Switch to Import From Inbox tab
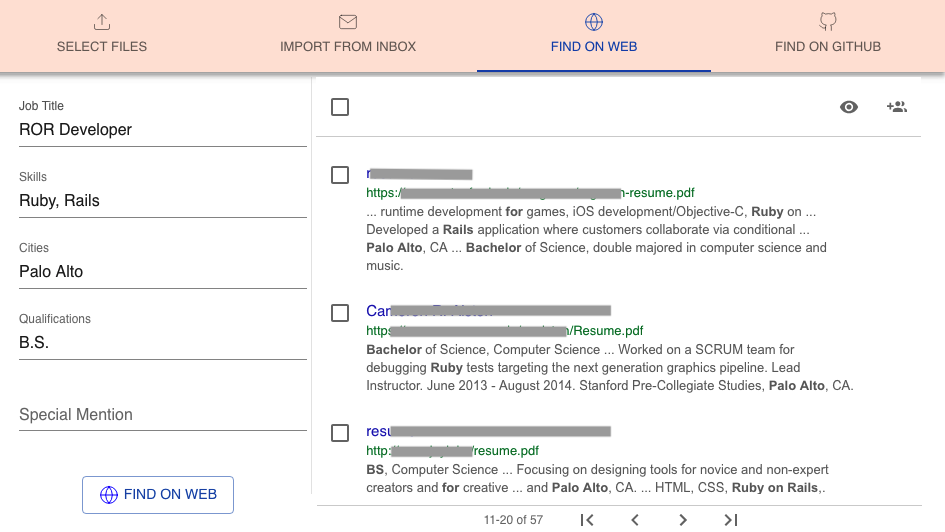 coord(348,36)
